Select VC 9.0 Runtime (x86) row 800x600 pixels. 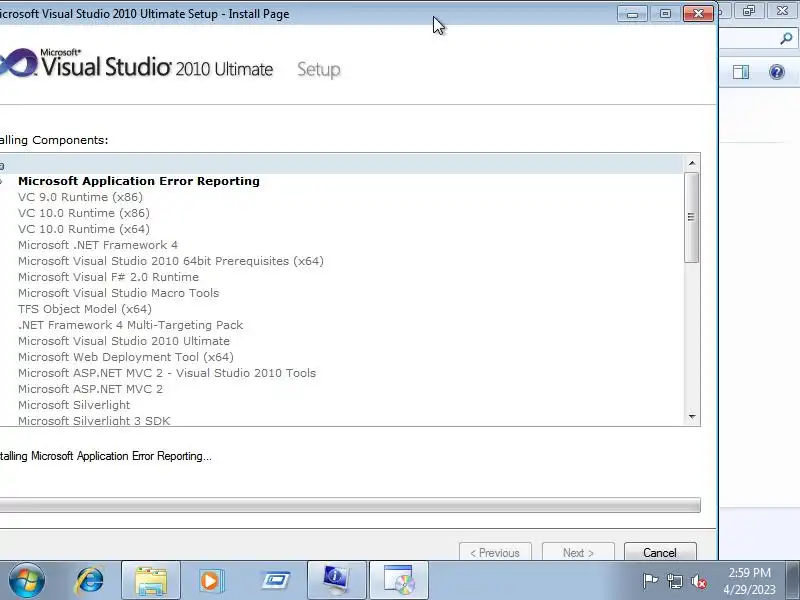81,197
